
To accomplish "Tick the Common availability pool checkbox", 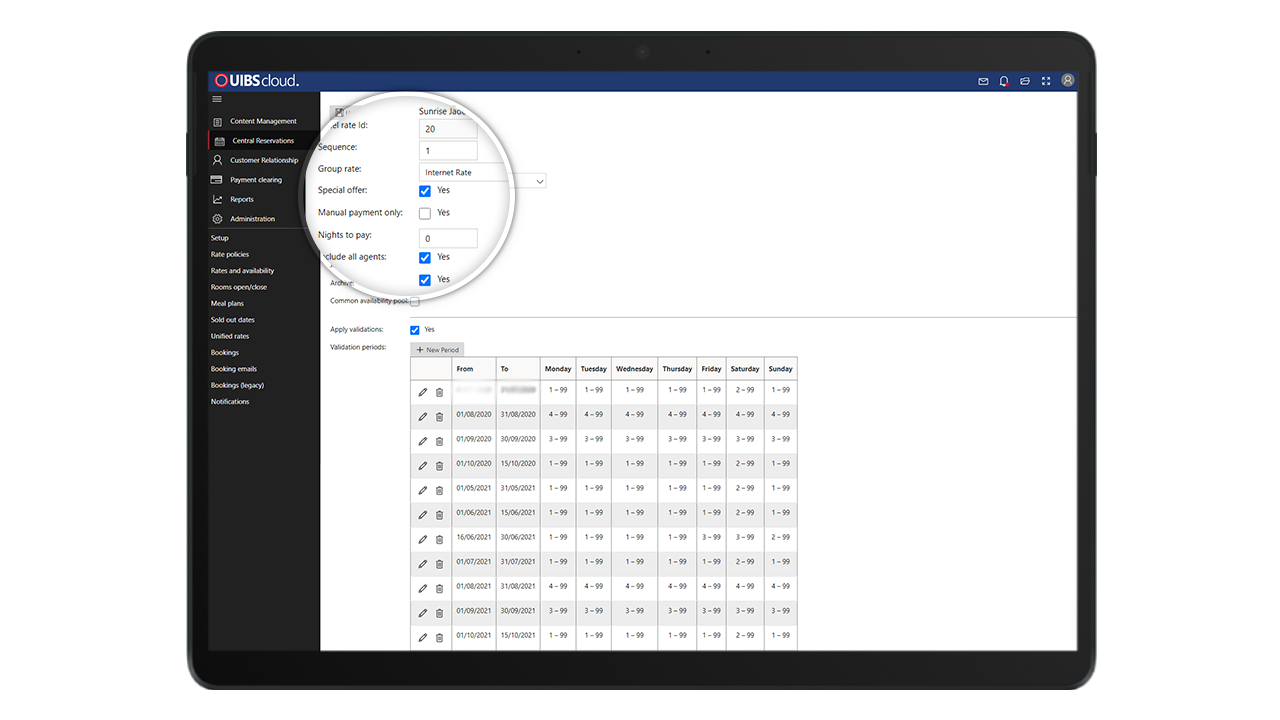I will (415, 301).
